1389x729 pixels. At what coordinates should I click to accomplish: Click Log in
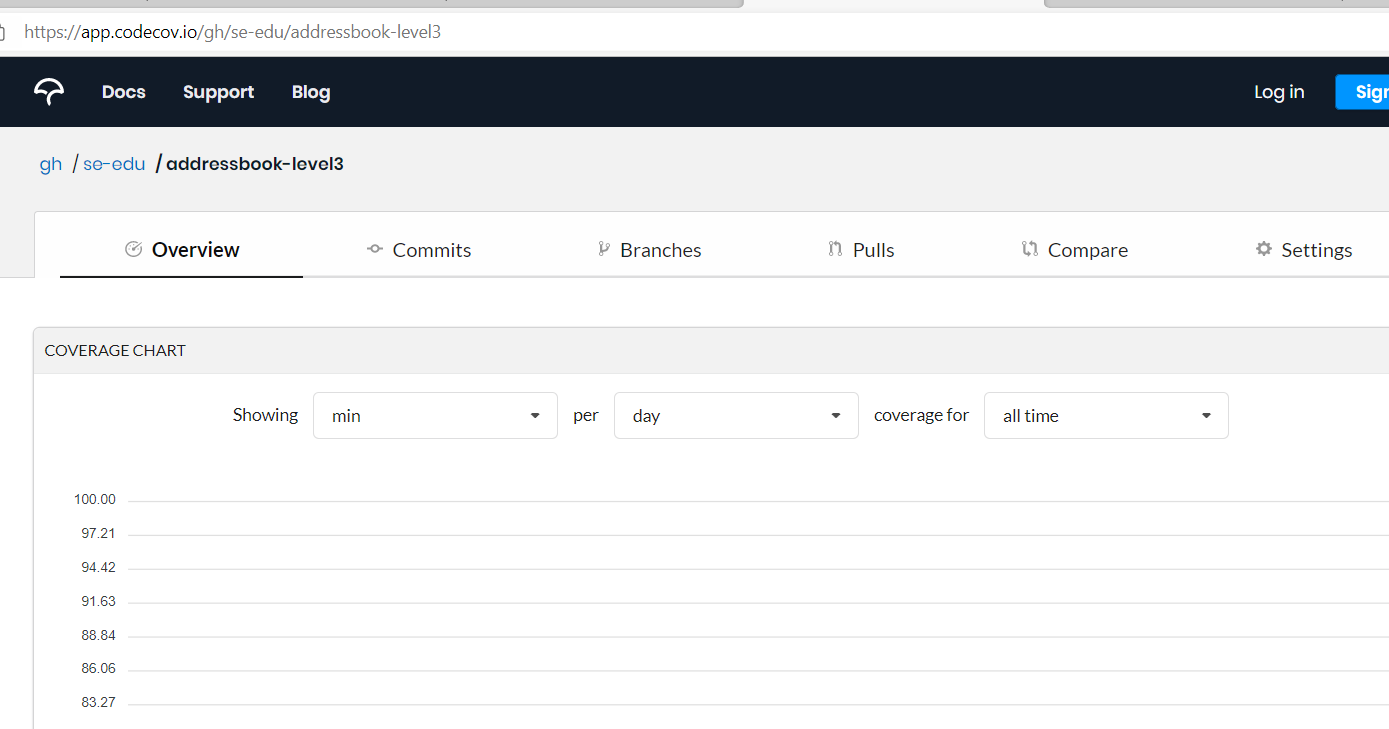(1279, 92)
